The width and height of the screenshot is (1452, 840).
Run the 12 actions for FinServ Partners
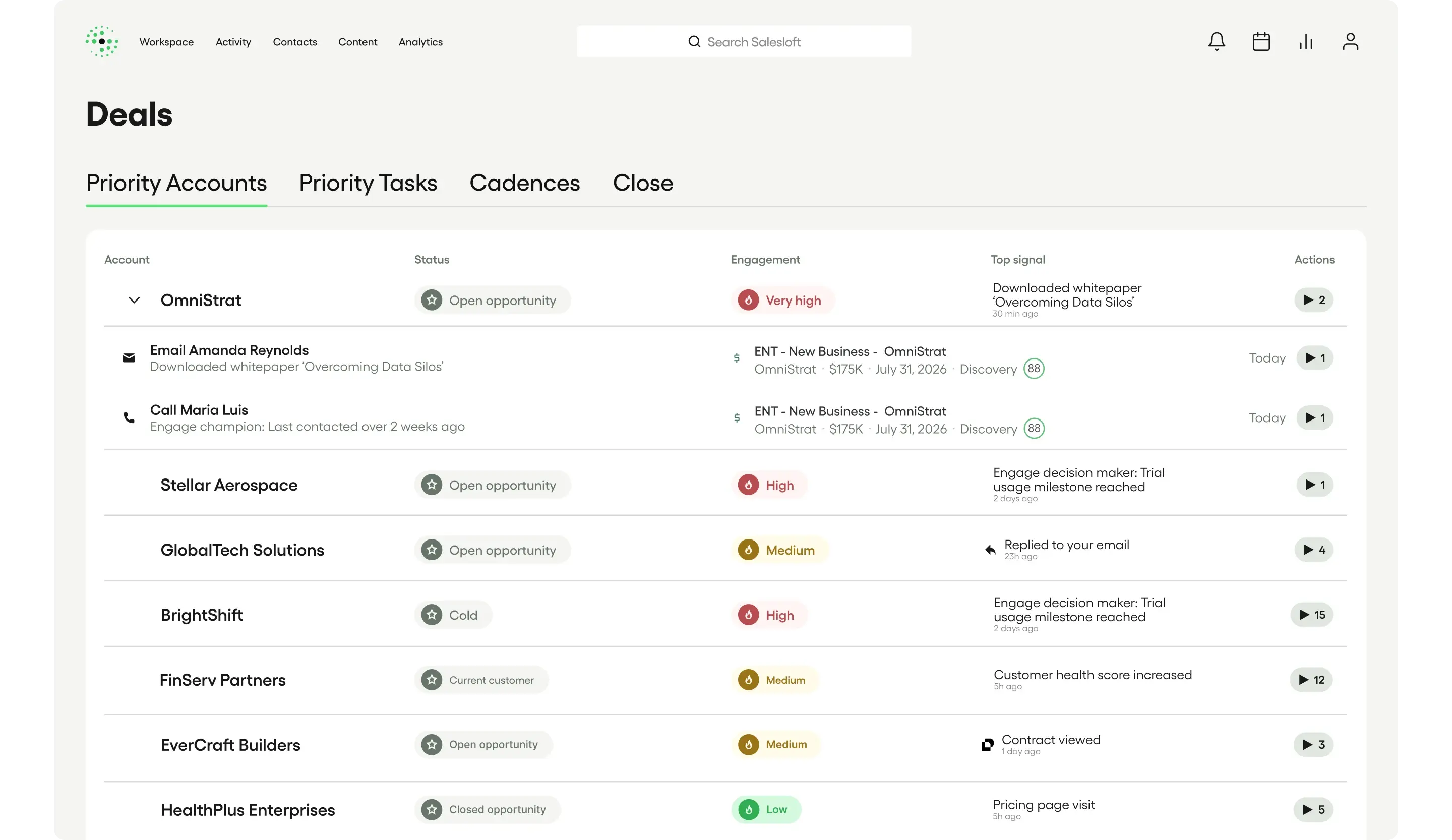[1311, 680]
